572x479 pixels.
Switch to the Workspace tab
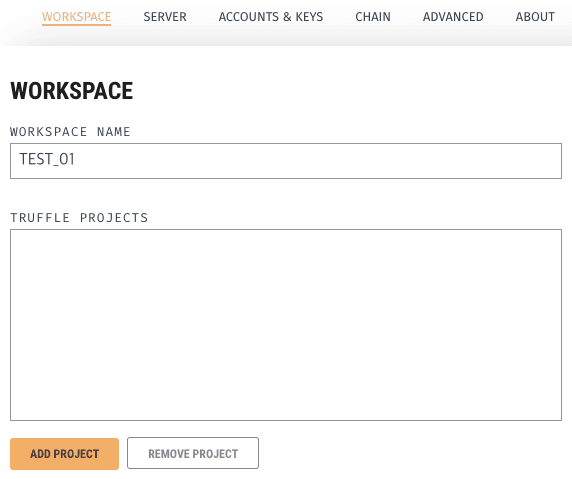point(76,17)
